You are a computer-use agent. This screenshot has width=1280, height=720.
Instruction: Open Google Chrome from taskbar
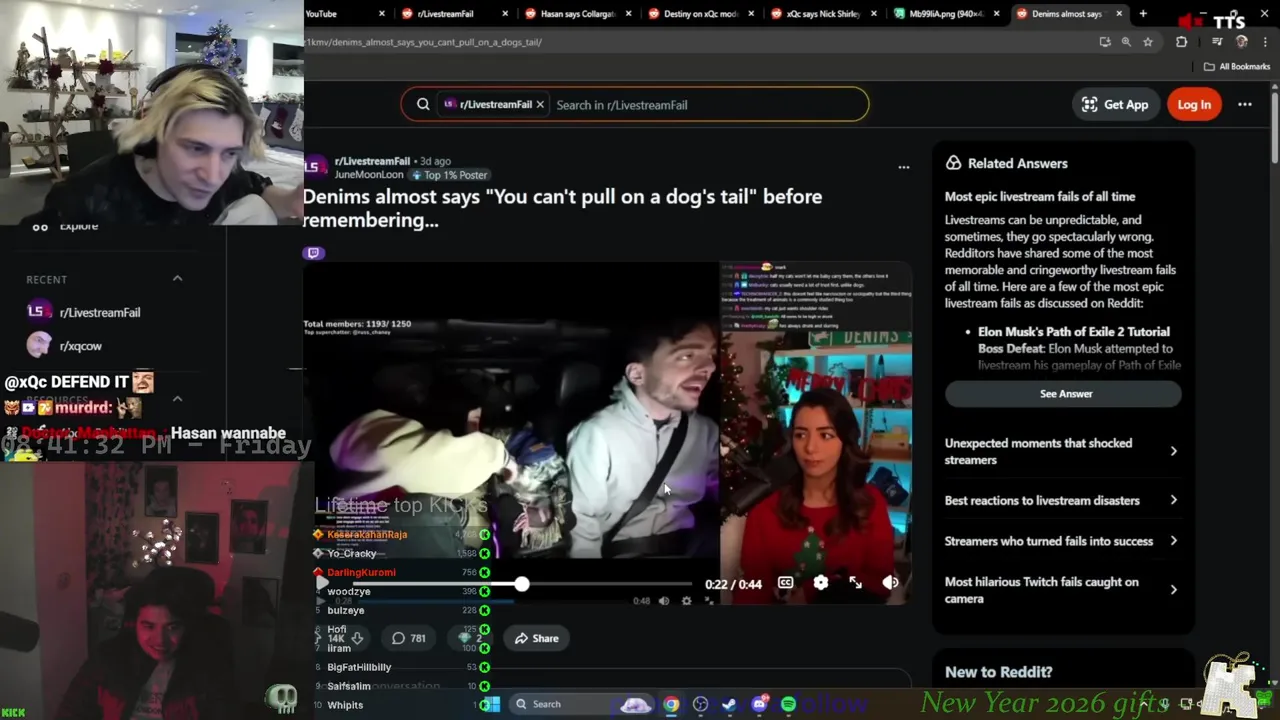click(x=671, y=704)
